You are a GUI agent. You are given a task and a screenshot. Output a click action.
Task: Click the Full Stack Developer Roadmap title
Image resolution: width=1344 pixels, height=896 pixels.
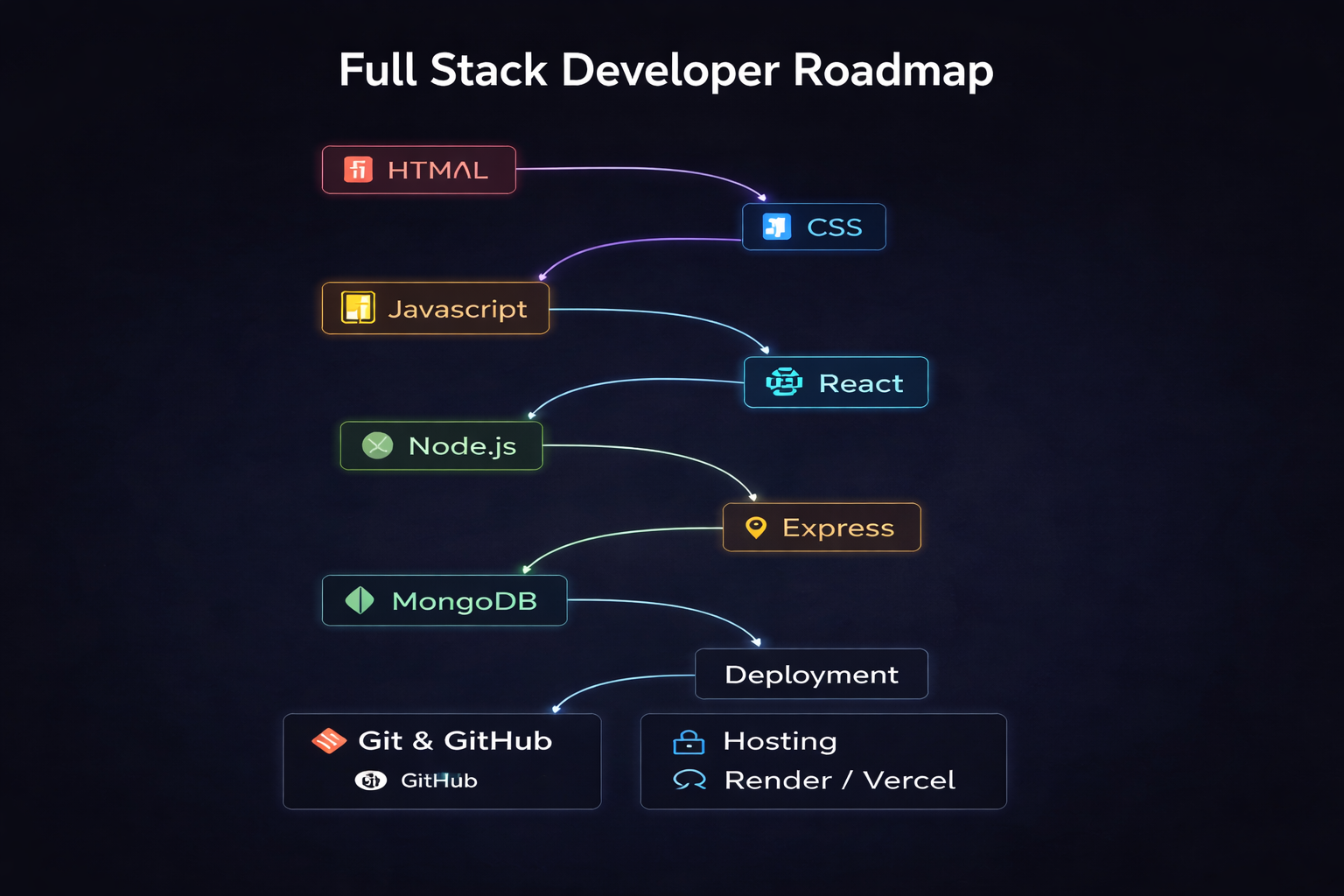point(665,70)
